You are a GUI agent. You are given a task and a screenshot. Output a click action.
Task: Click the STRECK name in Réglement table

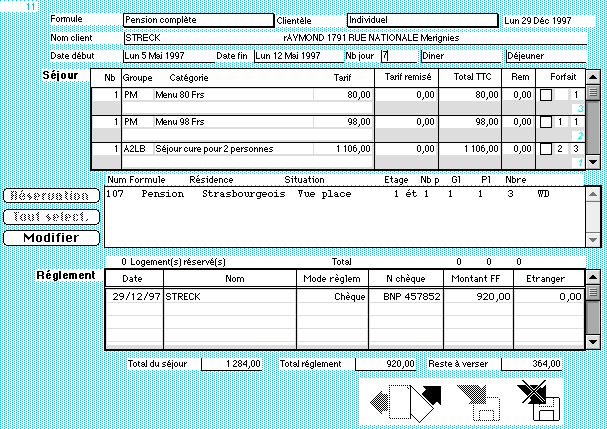[183, 297]
